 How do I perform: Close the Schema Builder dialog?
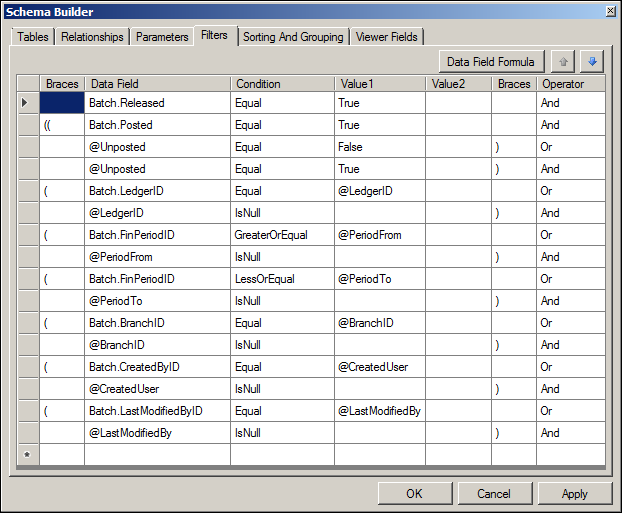610,10
